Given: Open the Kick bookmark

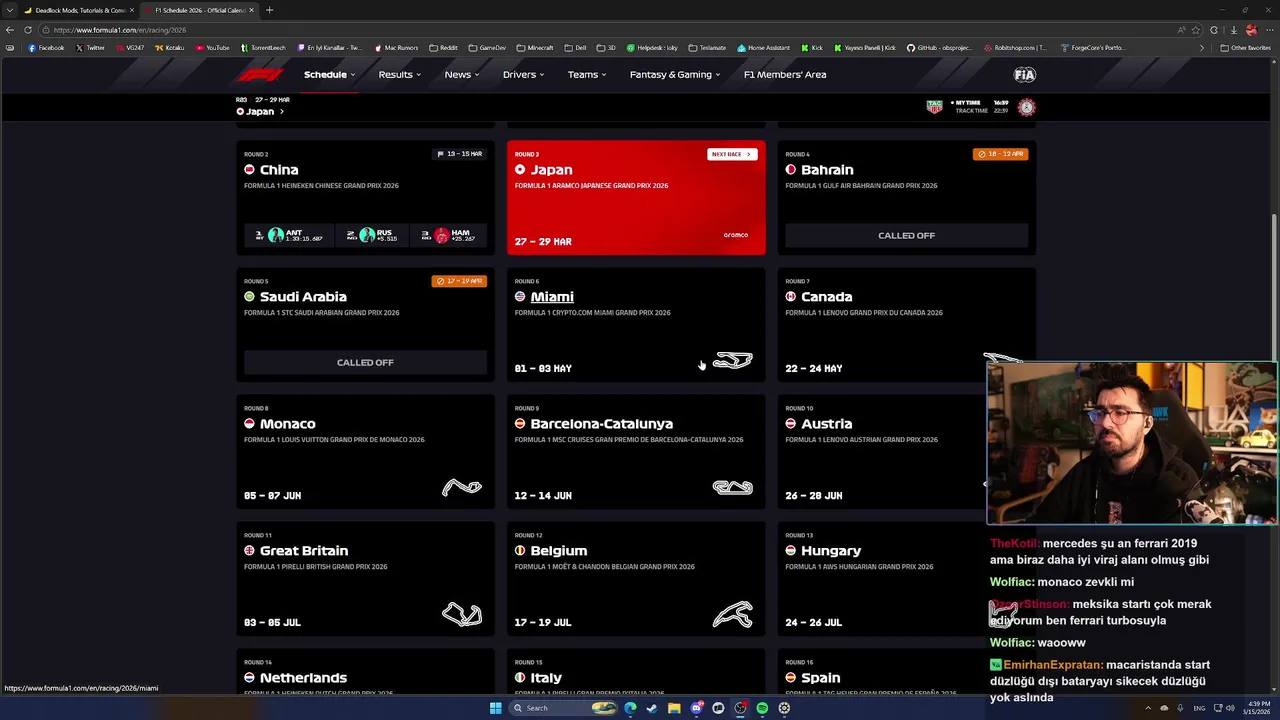Looking at the screenshot, I should coord(812,47).
